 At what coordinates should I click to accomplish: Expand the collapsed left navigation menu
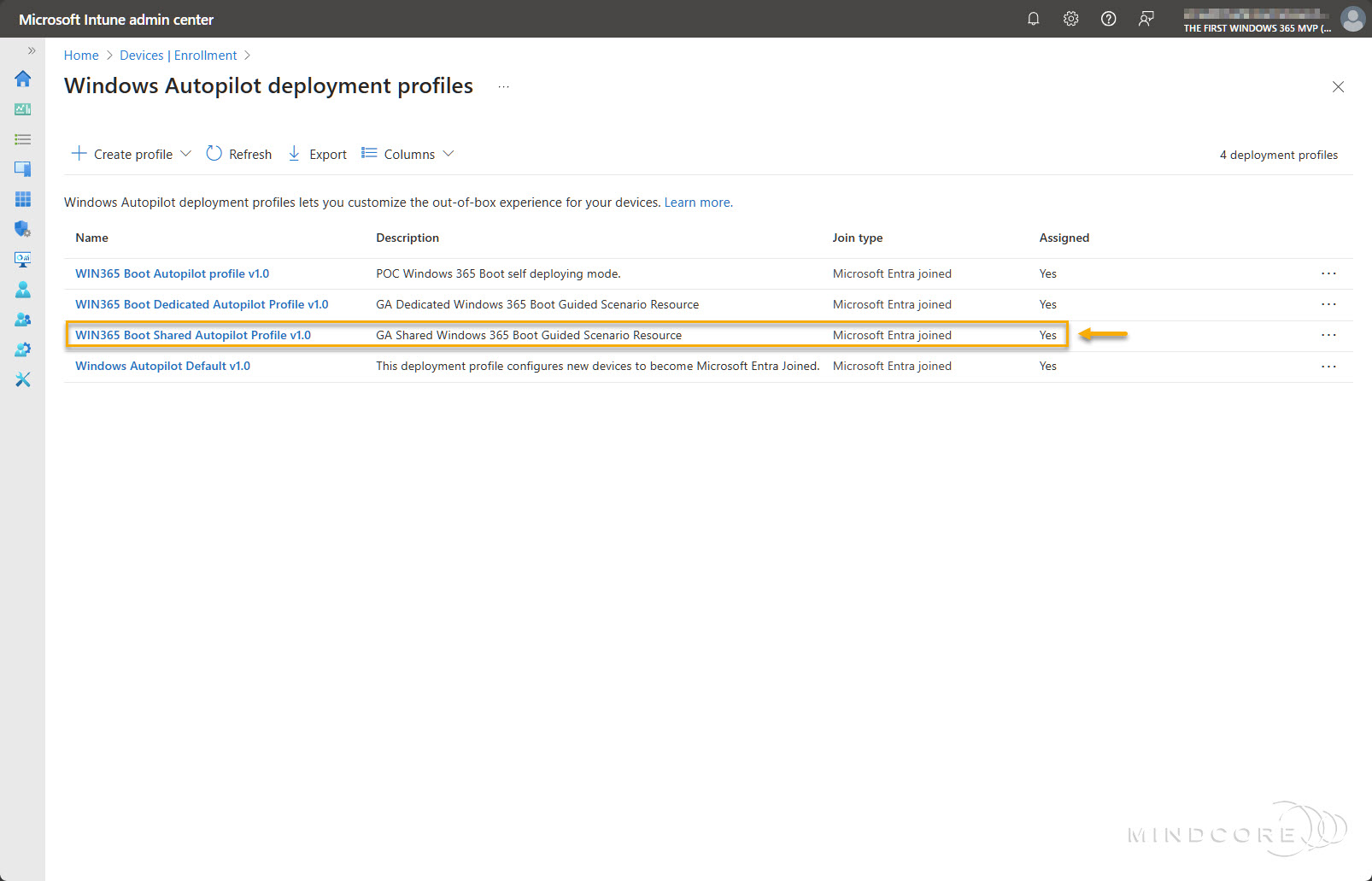[32, 50]
